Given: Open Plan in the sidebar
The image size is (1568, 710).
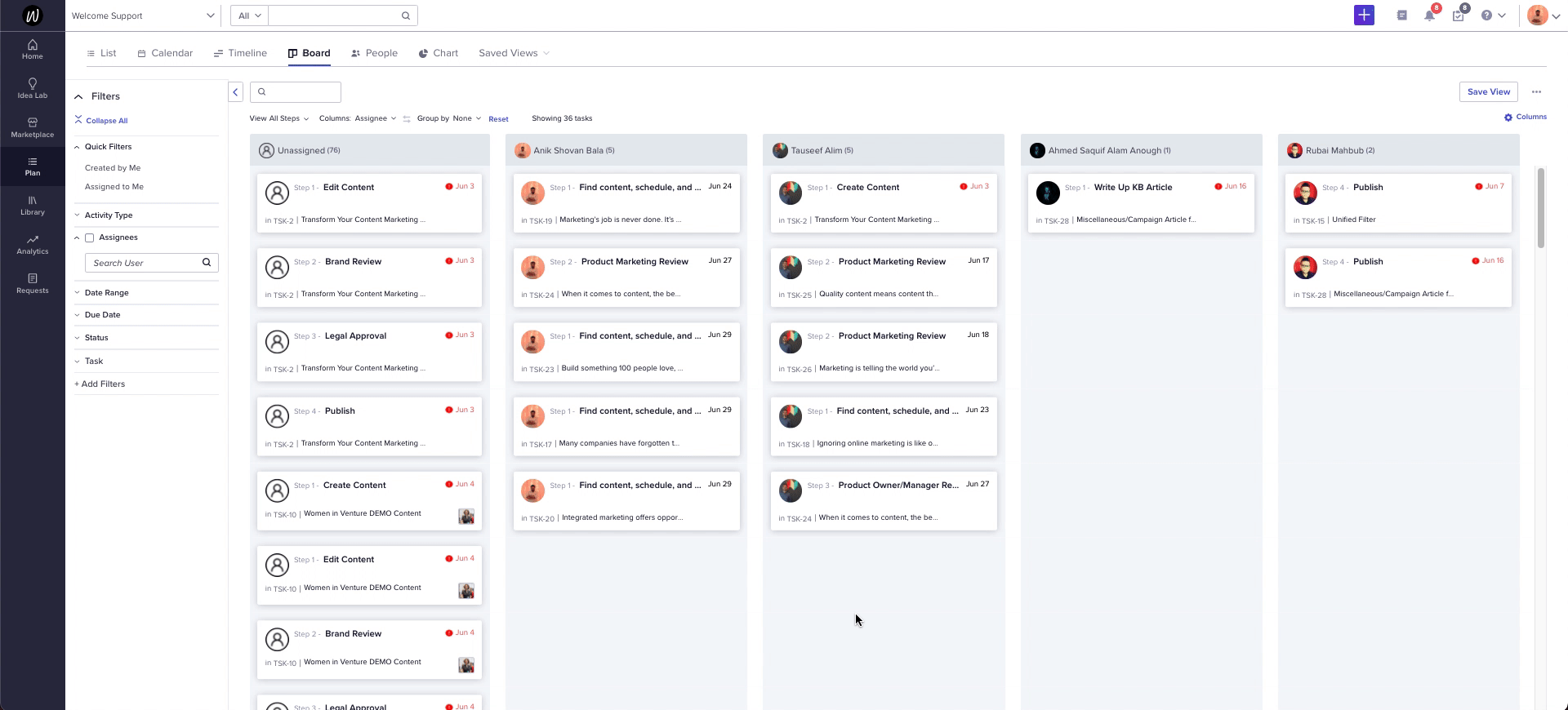Looking at the screenshot, I should coord(33,166).
